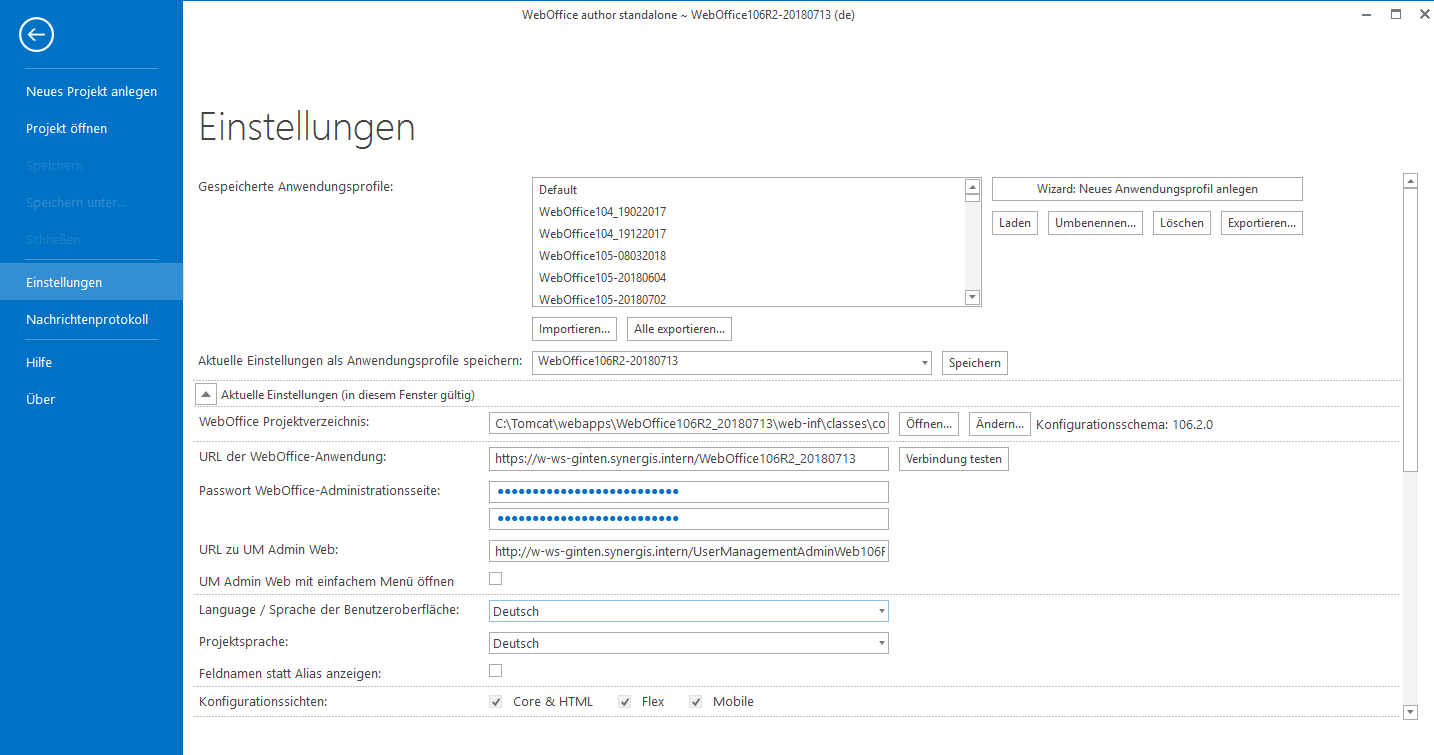Open the Anwendungsprofil name dropdown

pyautogui.click(x=924, y=363)
